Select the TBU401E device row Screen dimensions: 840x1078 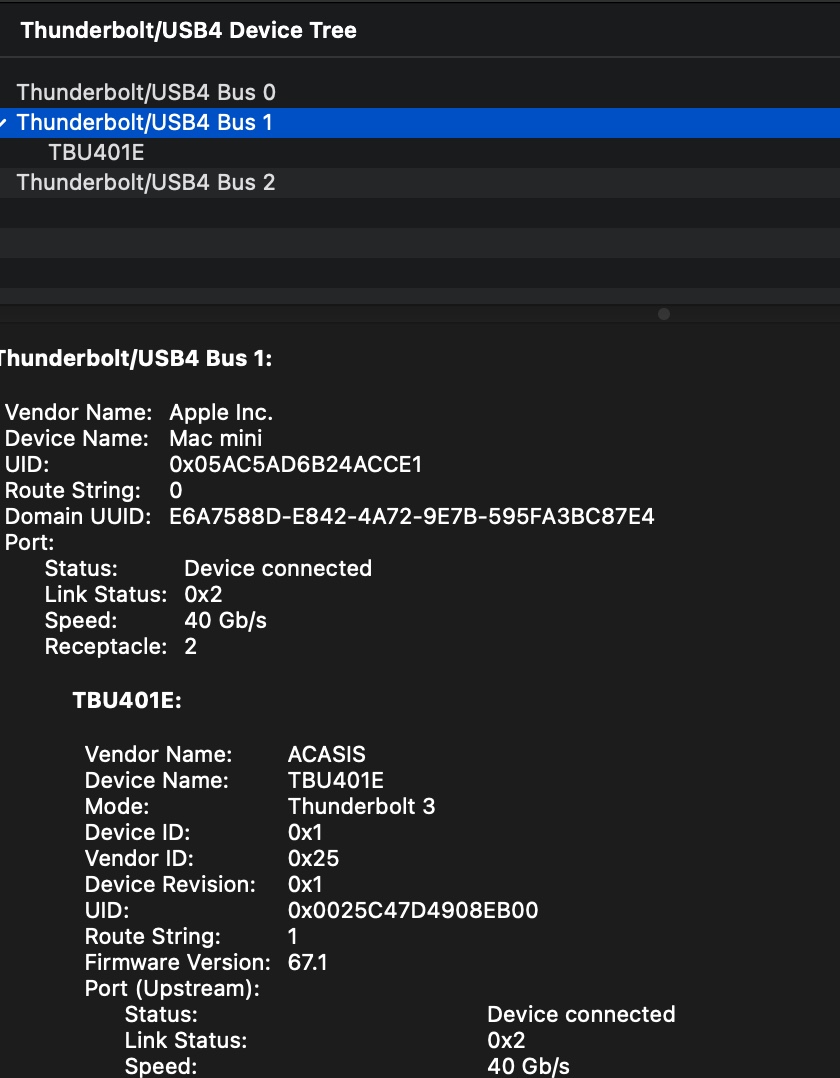(x=420, y=153)
